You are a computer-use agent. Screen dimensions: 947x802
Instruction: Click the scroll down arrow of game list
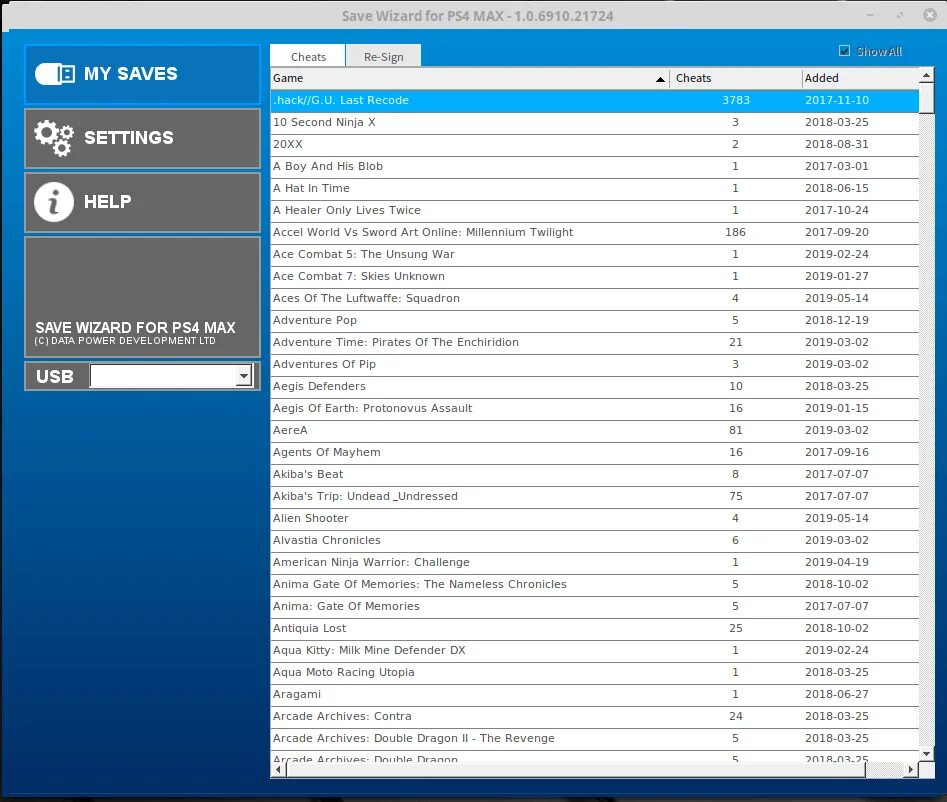click(x=926, y=754)
